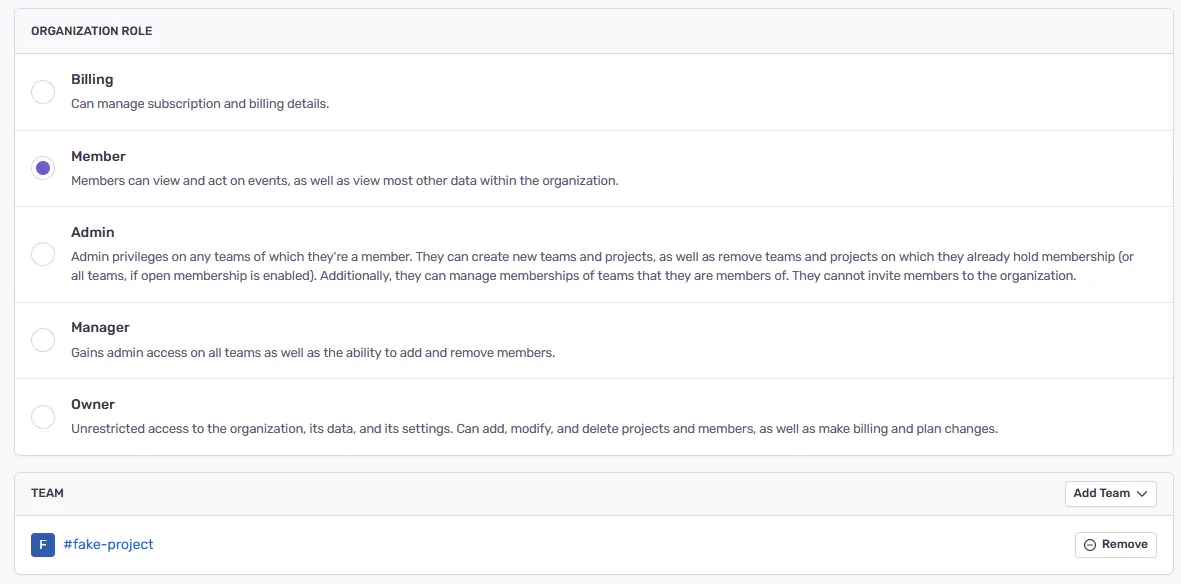Click the Admin role title
This screenshot has height=584, width=1181.
pyautogui.click(x=93, y=233)
